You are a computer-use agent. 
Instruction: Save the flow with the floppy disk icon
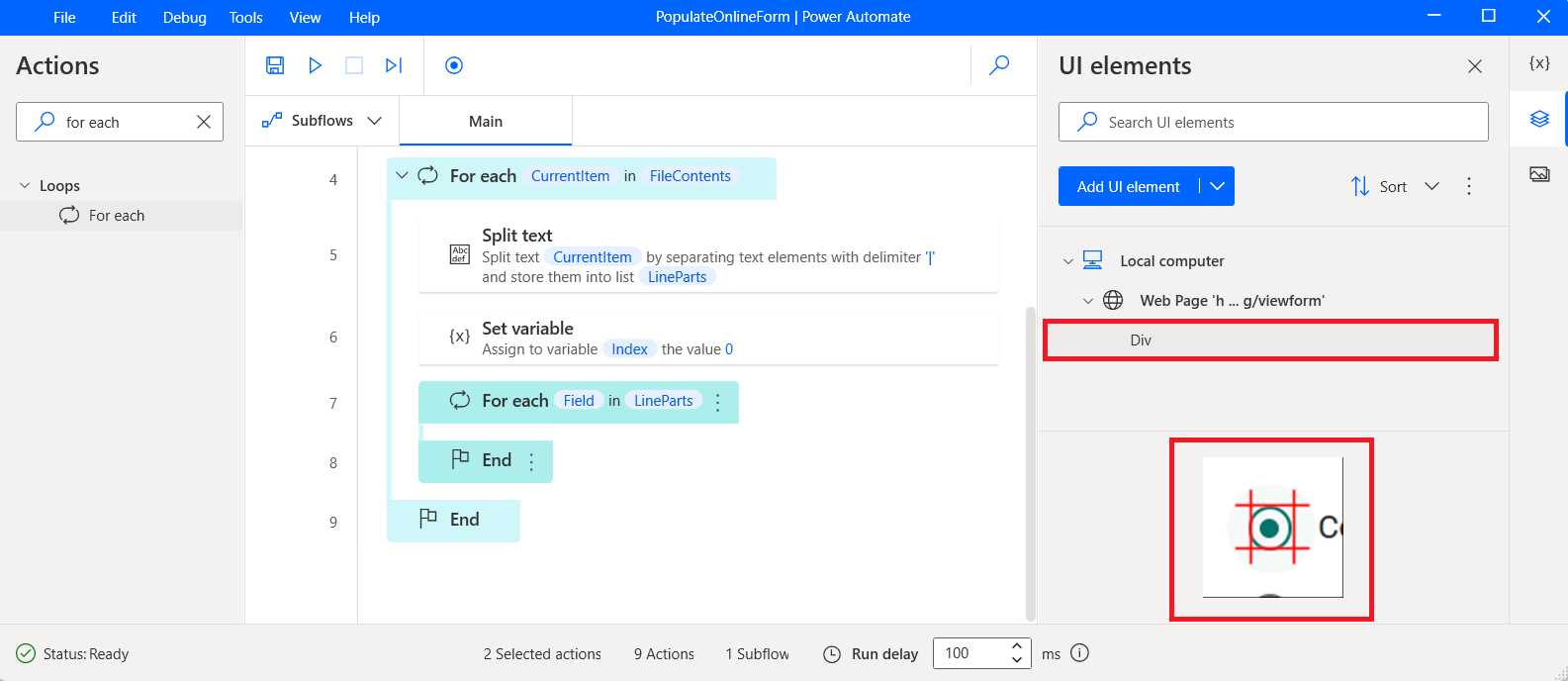[275, 65]
